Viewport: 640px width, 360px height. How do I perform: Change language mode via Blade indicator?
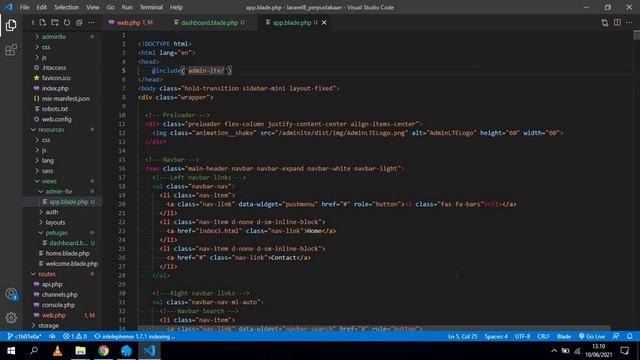click(564, 336)
